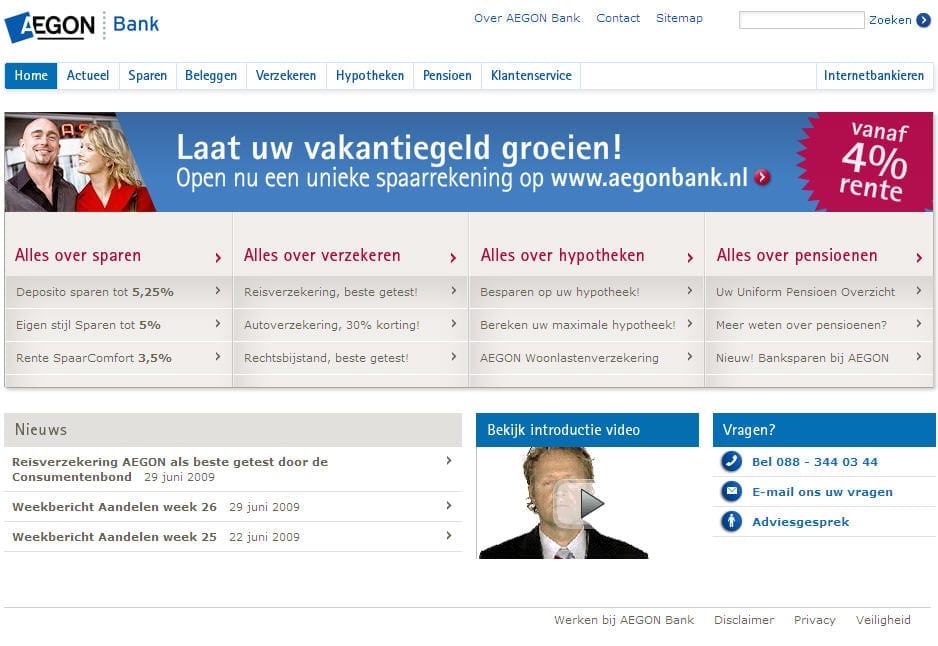
Task: Open the Hypotheken menu item
Action: pos(370,75)
